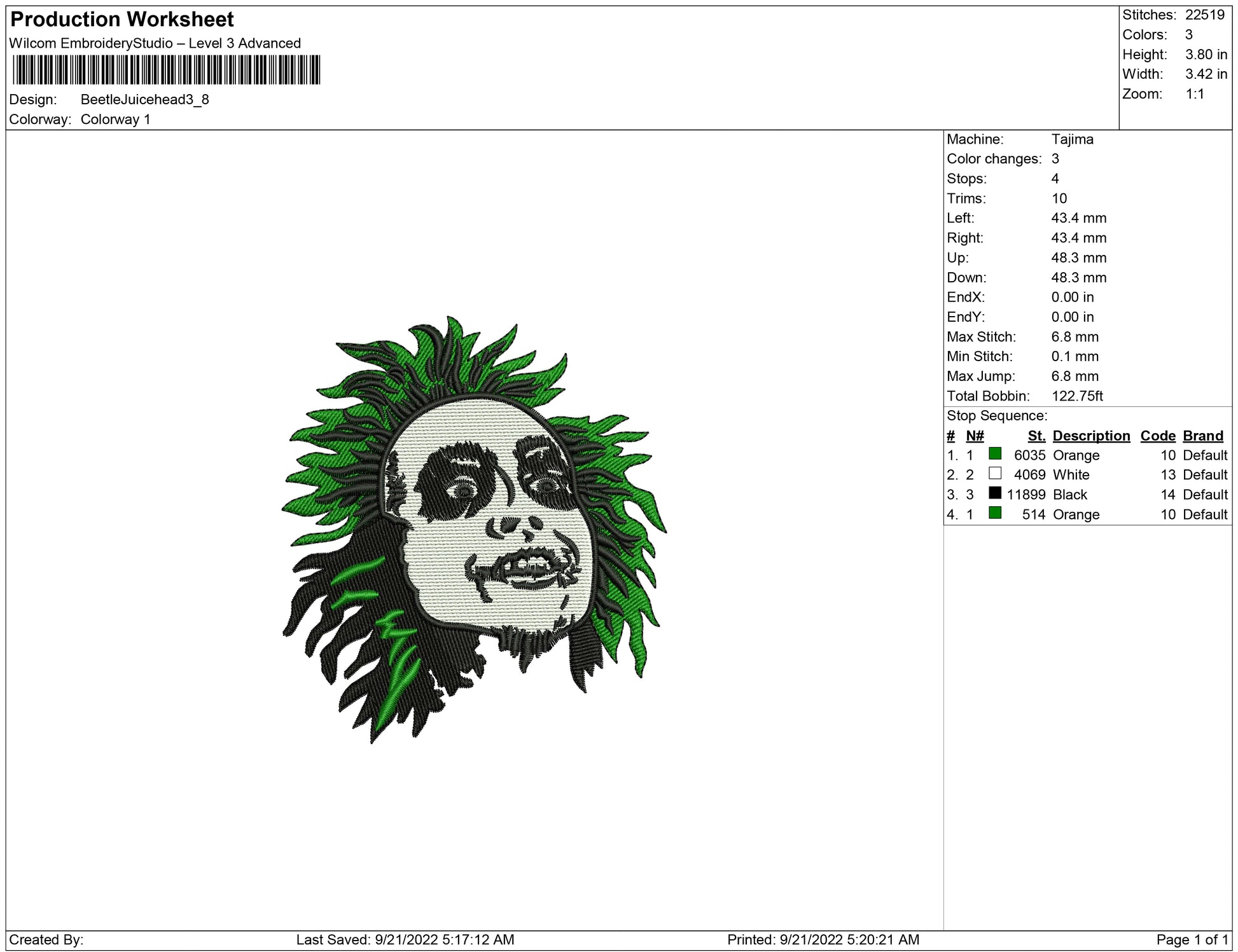The image size is (1238, 952).
Task: Click the St. column header
Action: pyautogui.click(x=1036, y=436)
